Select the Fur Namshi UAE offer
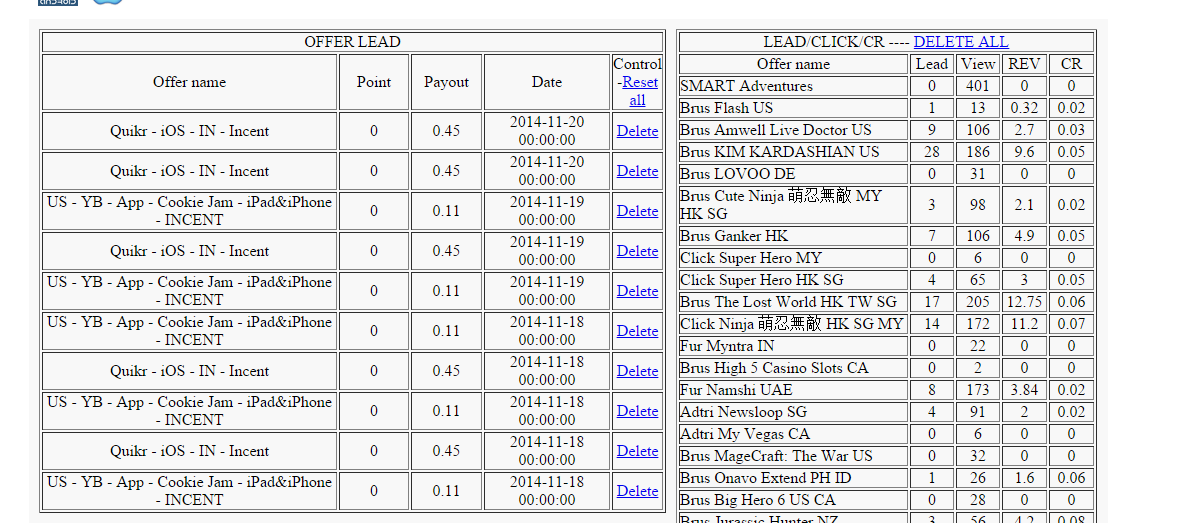This screenshot has height=523, width=1201. (736, 390)
